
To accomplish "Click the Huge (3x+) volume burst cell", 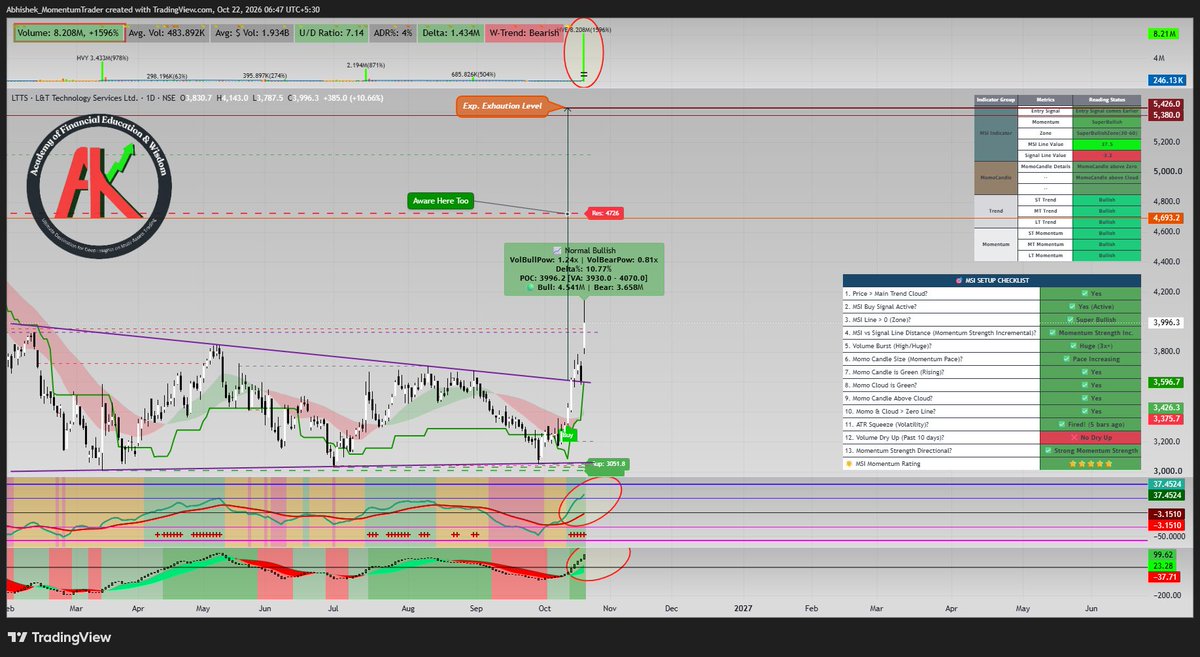I will tap(1090, 345).
